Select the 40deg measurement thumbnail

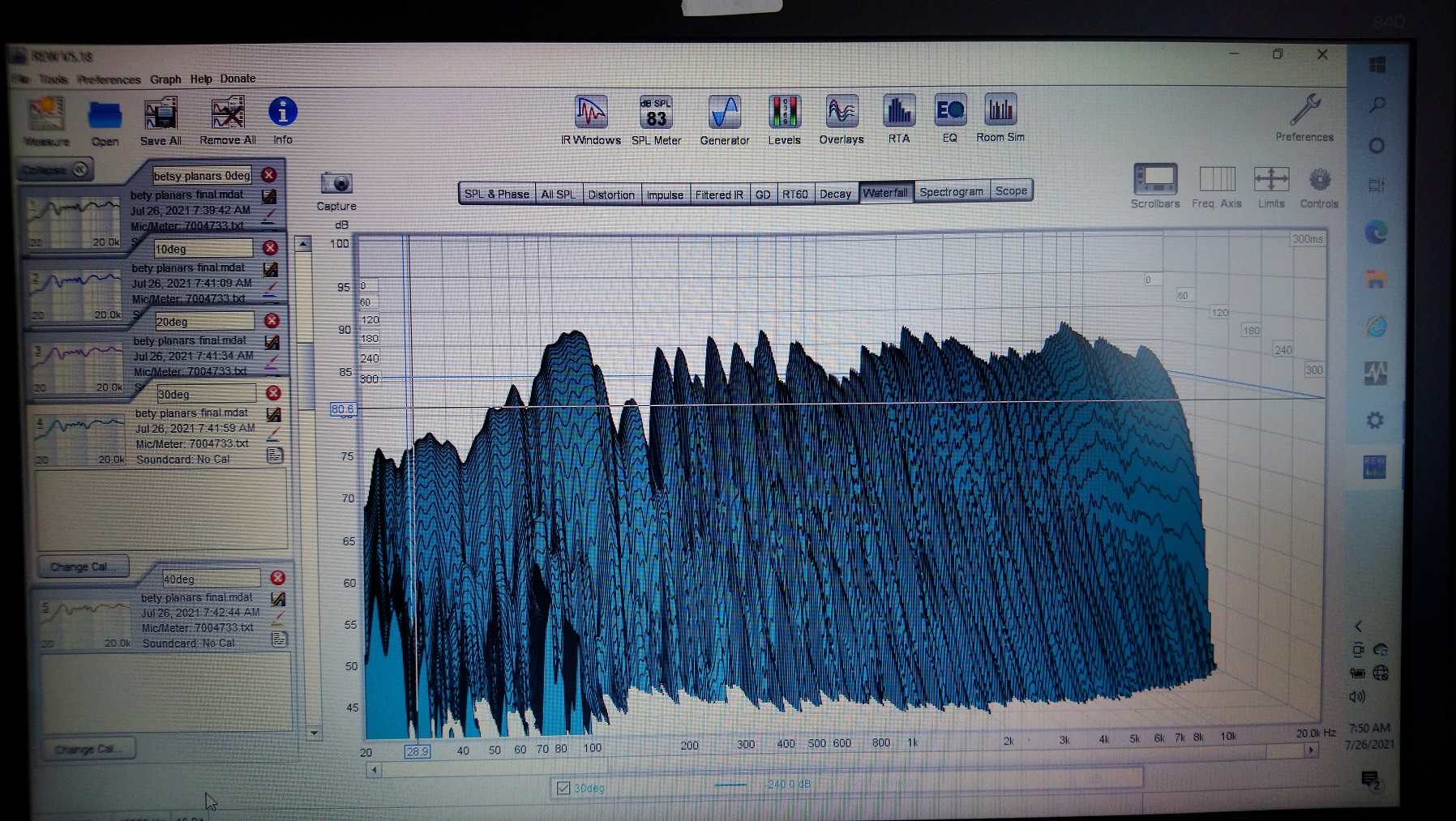pos(84,622)
